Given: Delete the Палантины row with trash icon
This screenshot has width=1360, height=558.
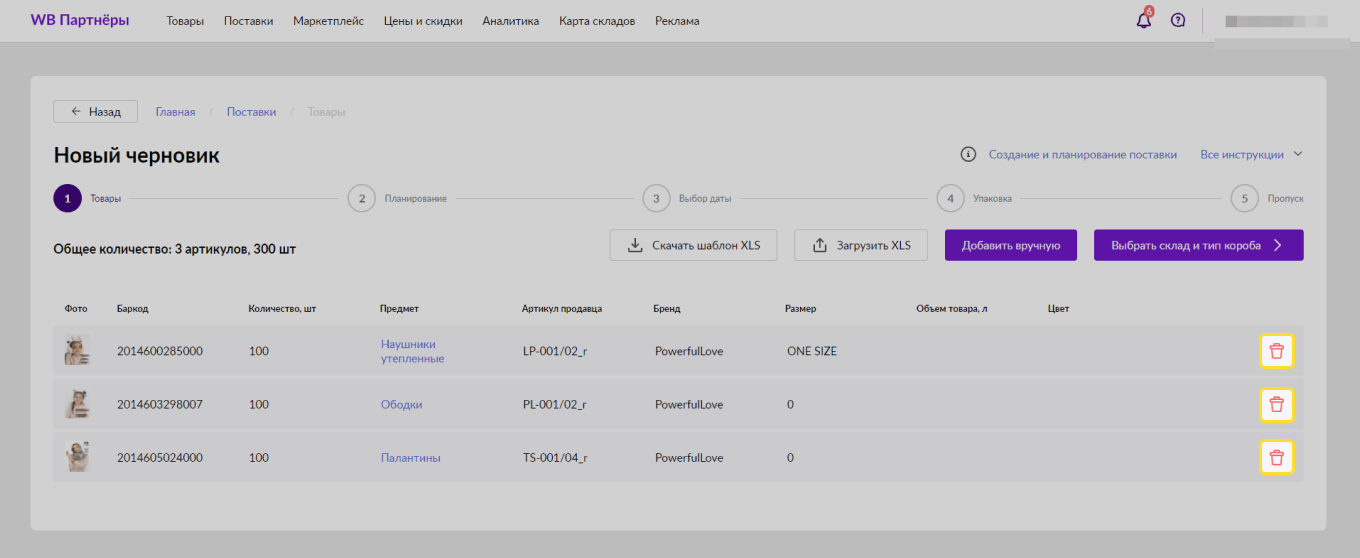Looking at the screenshot, I should click(1276, 457).
